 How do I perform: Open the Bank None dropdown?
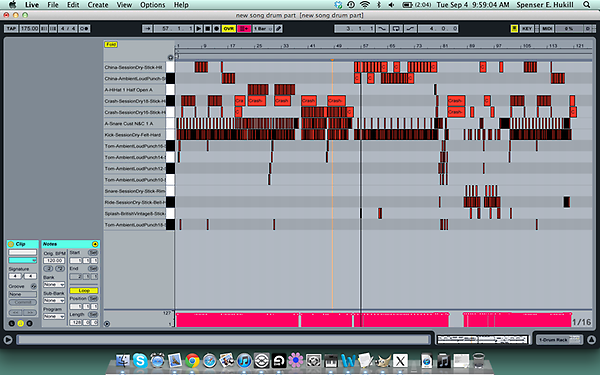coord(54,285)
